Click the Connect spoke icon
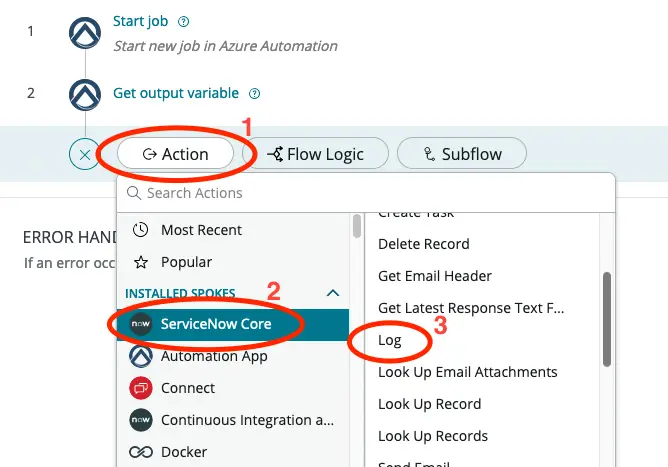The image size is (668, 467). coord(141,388)
